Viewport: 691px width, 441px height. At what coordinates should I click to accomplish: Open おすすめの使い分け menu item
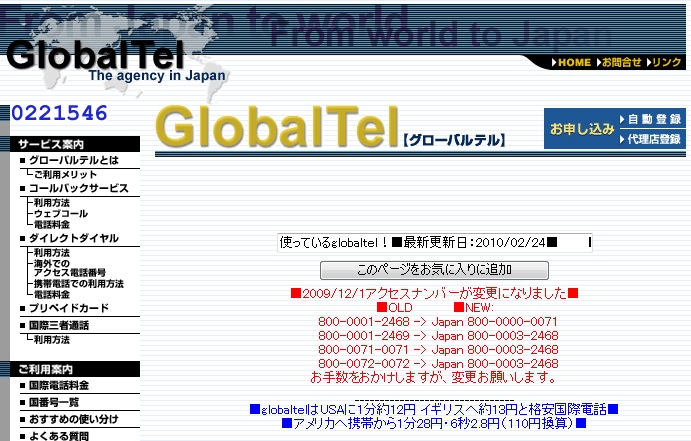pos(74,419)
